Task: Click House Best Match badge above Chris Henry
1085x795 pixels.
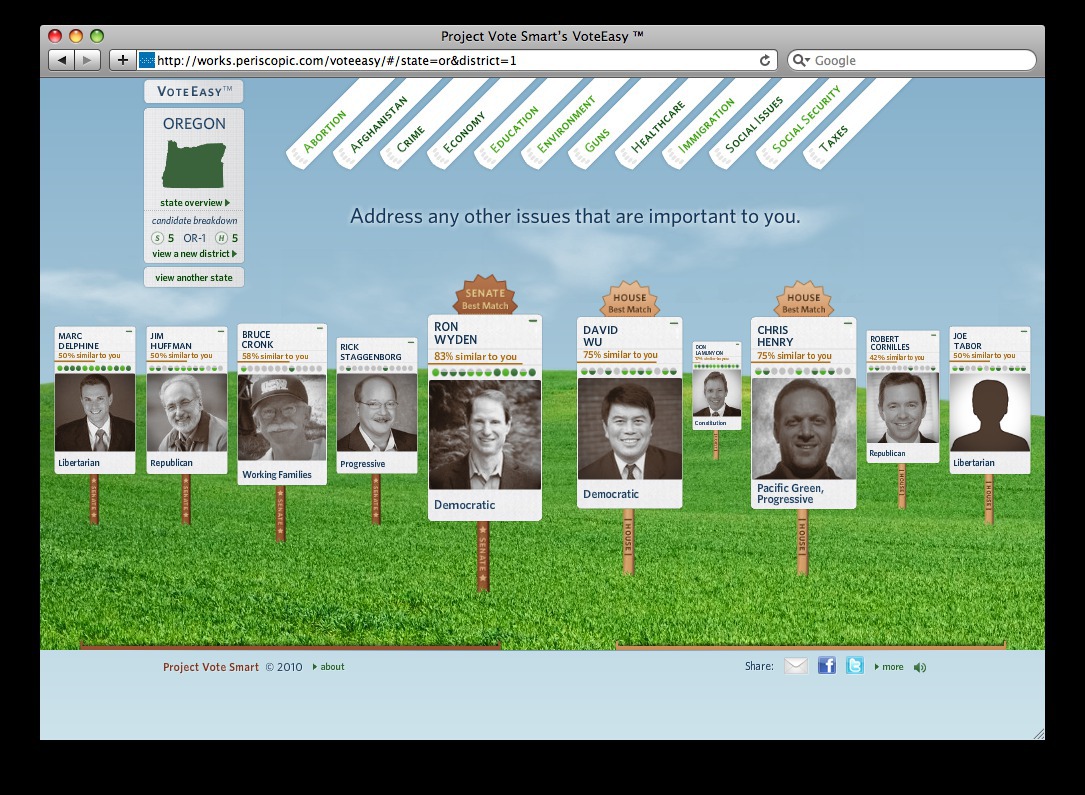Action: [803, 300]
